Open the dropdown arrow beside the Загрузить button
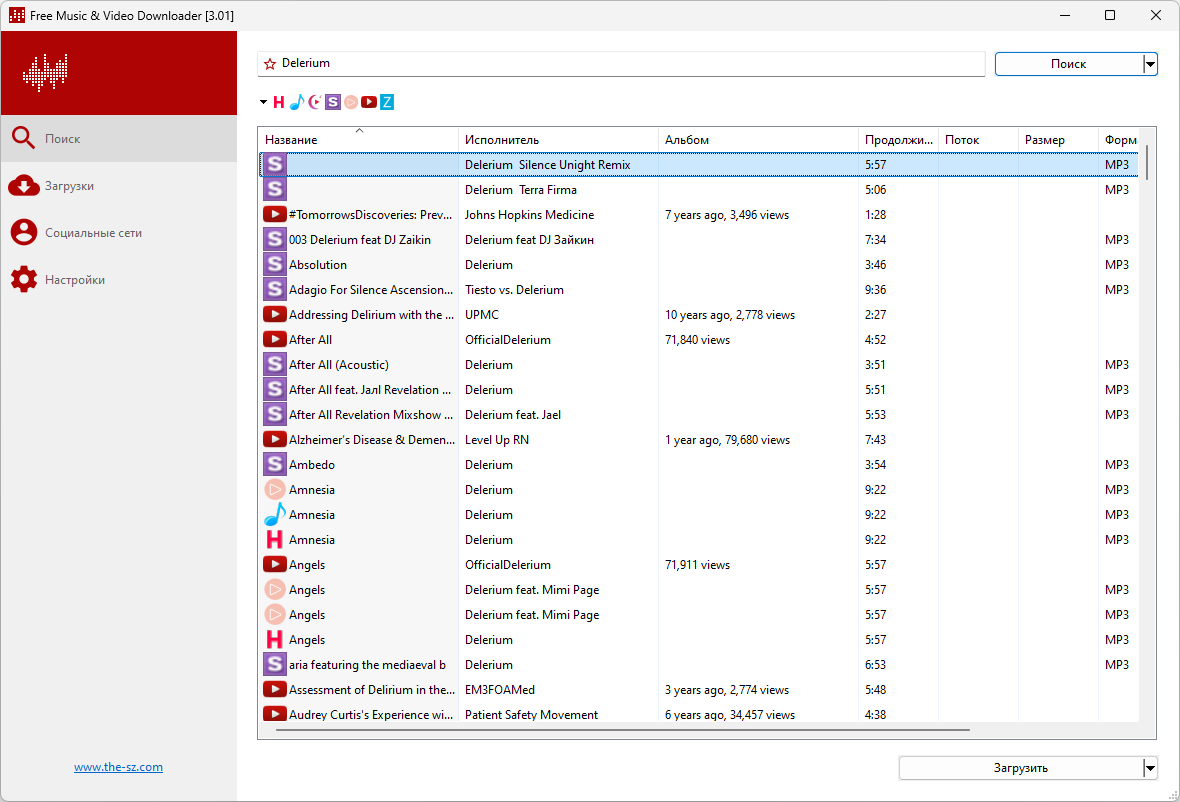The width and height of the screenshot is (1180, 802). [x=1149, y=768]
